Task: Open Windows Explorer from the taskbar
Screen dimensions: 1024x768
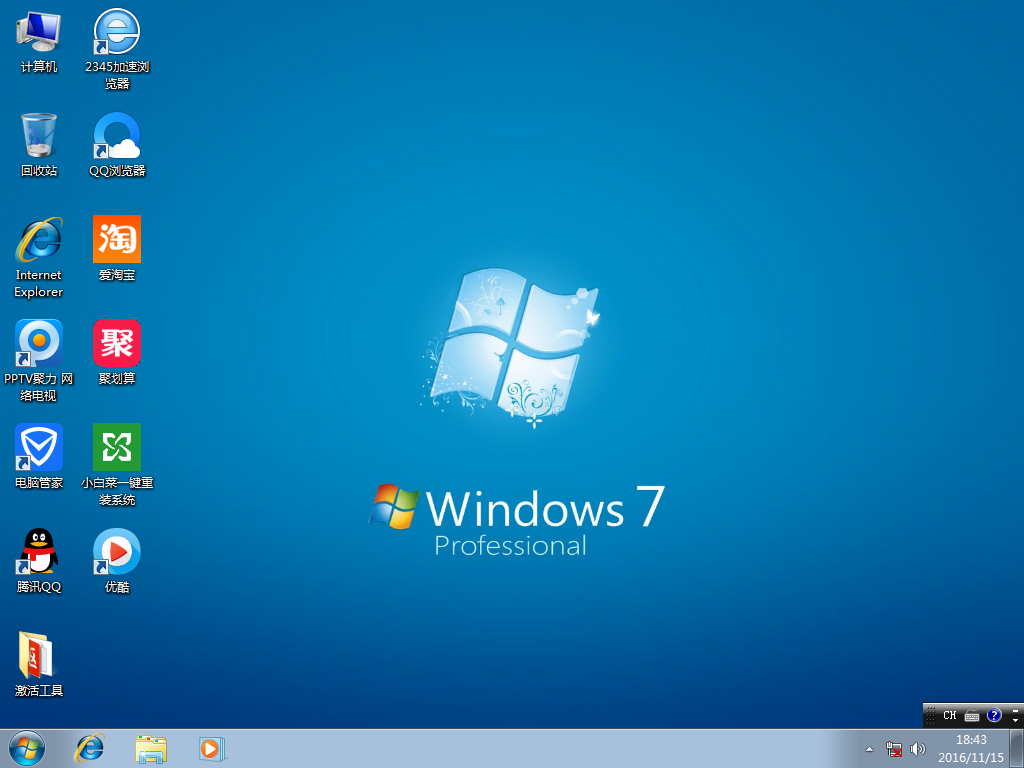Action: 151,748
